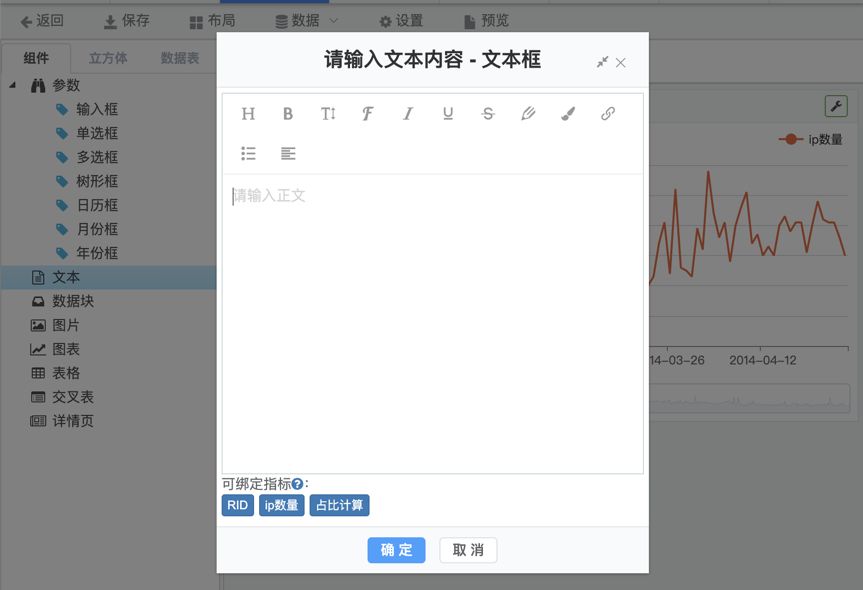
Task: Insert the RID indicator tag
Action: click(237, 506)
